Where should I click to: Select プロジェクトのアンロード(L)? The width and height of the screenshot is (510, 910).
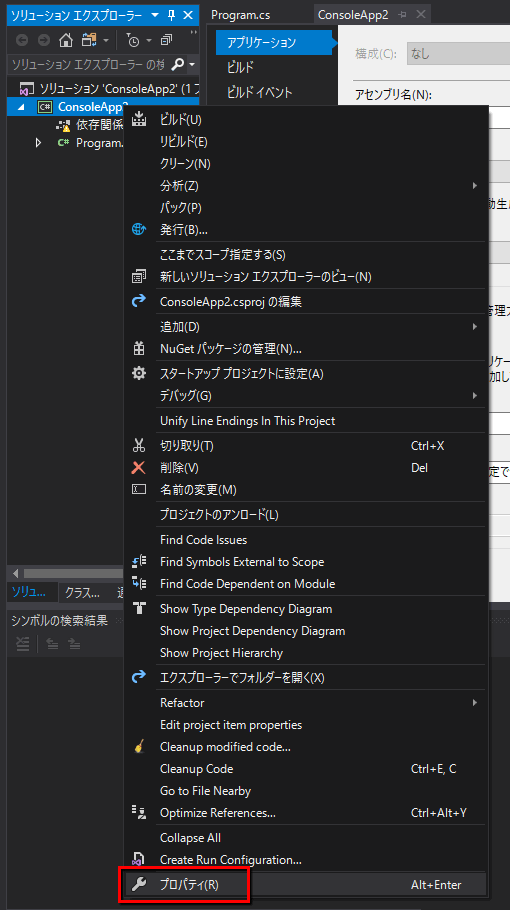click(306, 515)
